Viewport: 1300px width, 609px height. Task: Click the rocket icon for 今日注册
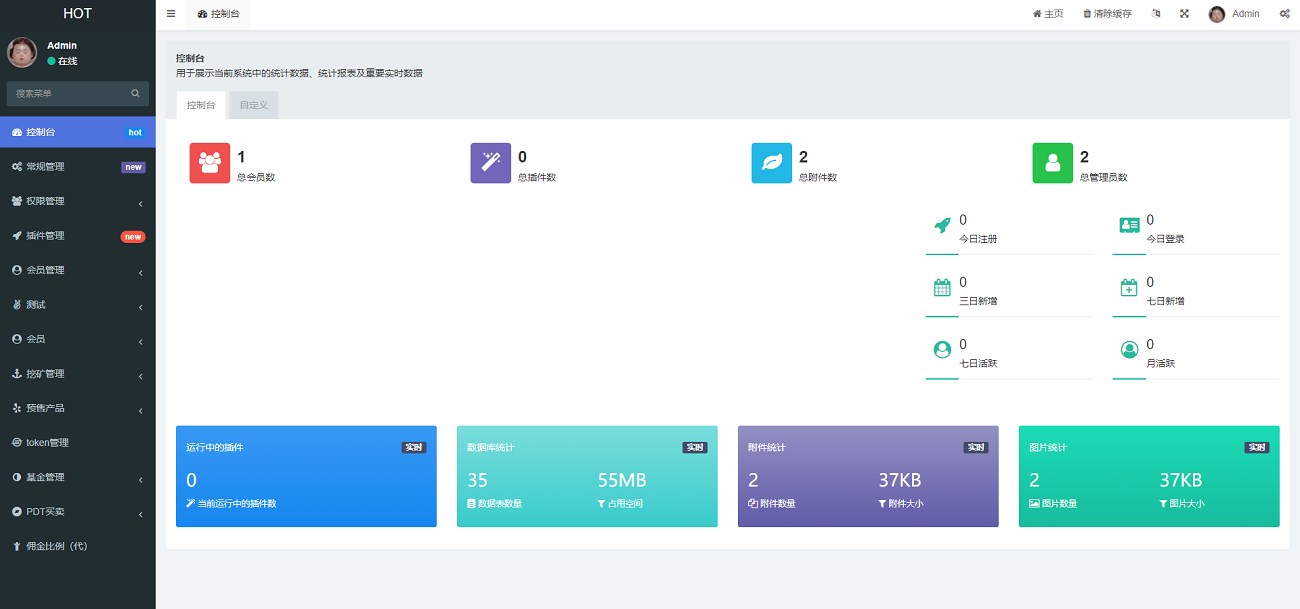coord(942,226)
